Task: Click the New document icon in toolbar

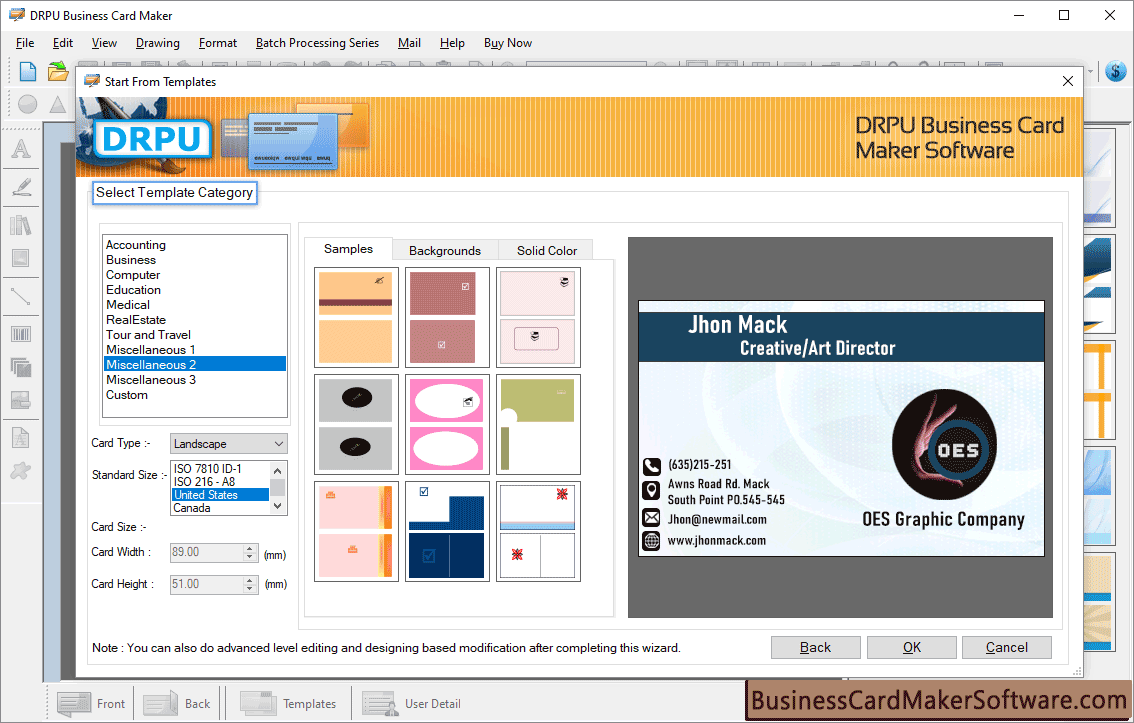Action: click(x=27, y=72)
